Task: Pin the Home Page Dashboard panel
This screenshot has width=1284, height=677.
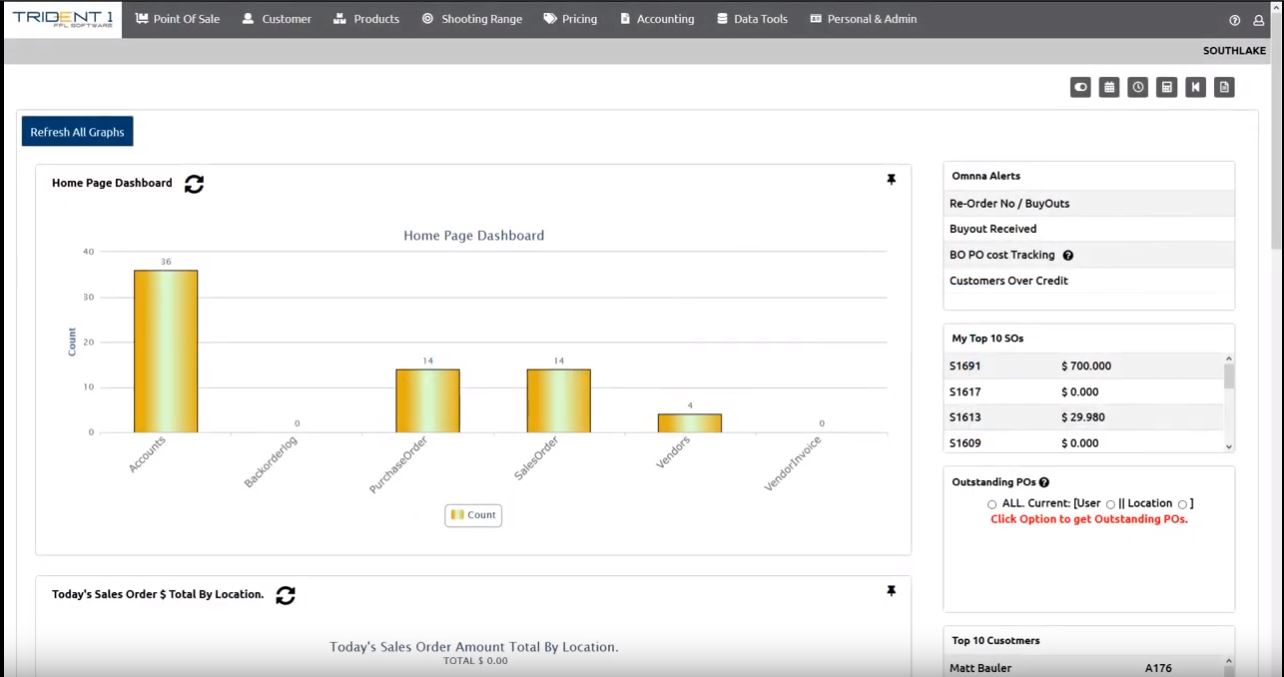Action: pos(891,180)
